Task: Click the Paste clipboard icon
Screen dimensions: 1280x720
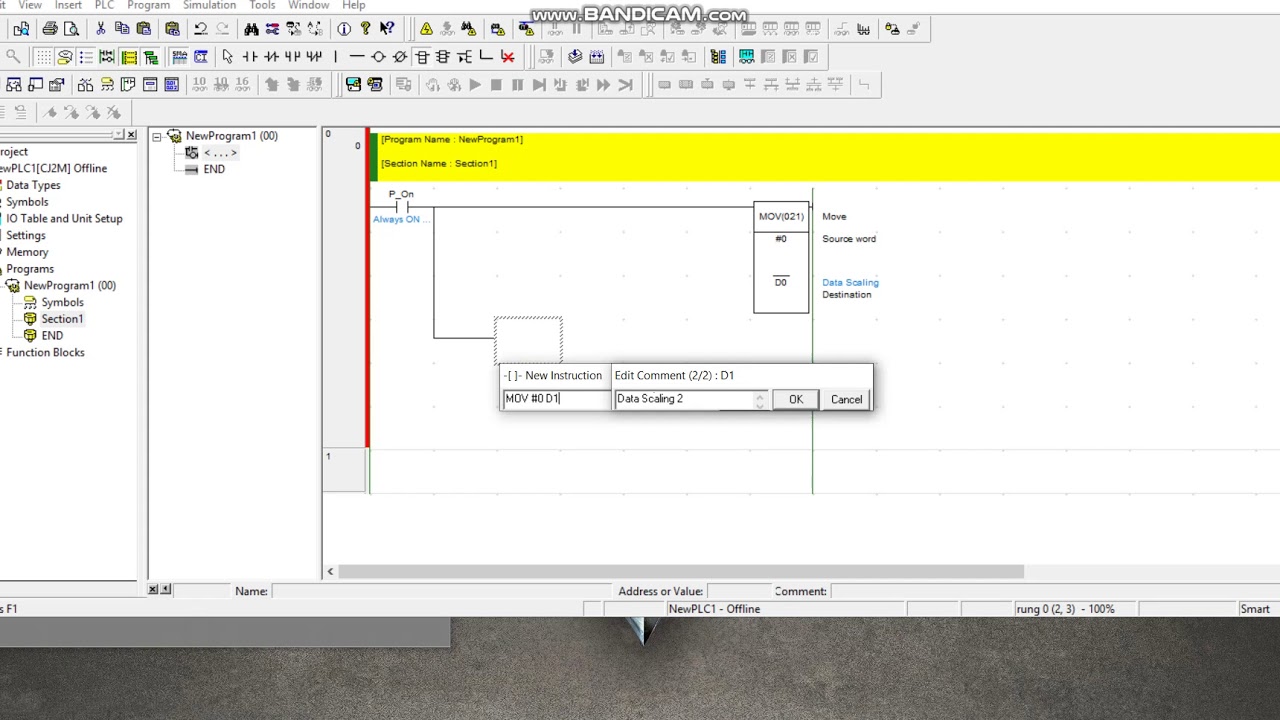Action: [144, 29]
